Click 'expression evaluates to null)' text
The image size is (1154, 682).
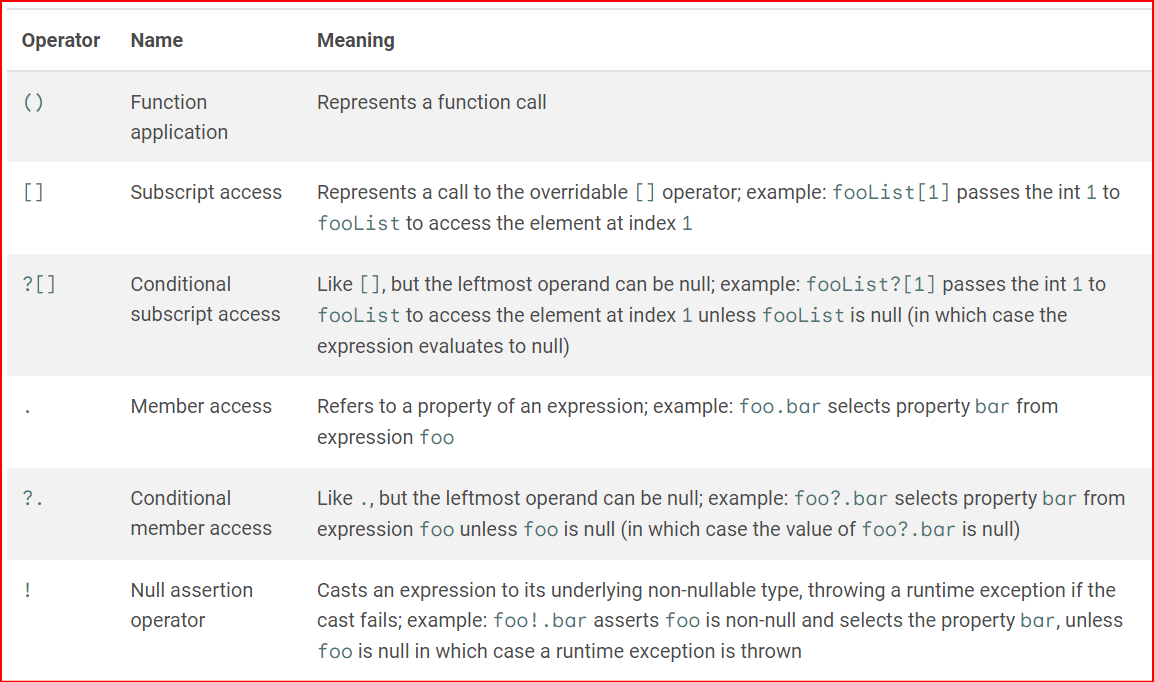point(442,346)
